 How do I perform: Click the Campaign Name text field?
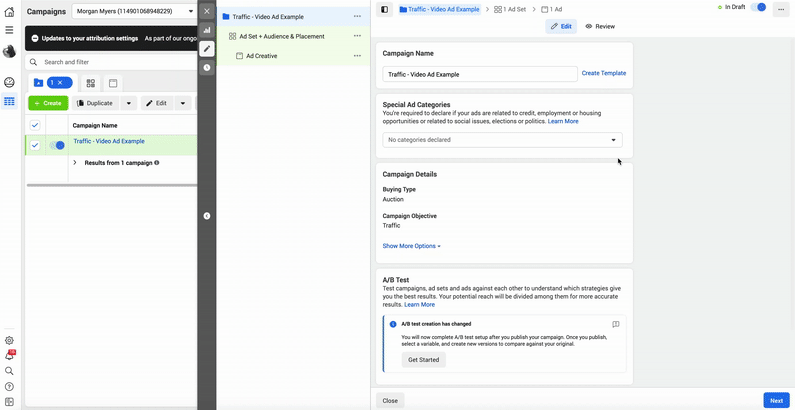(480, 74)
